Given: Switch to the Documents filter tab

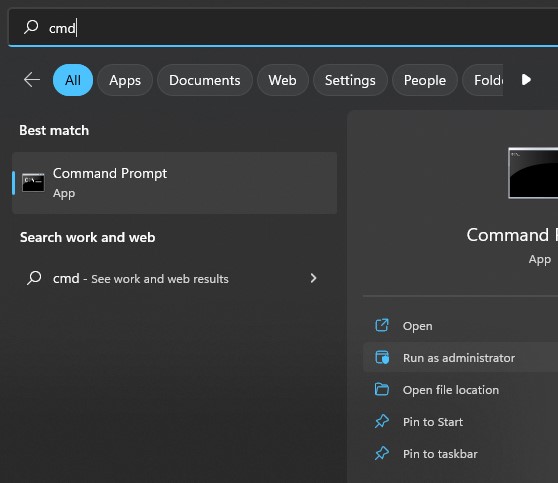Looking at the screenshot, I should point(205,80).
